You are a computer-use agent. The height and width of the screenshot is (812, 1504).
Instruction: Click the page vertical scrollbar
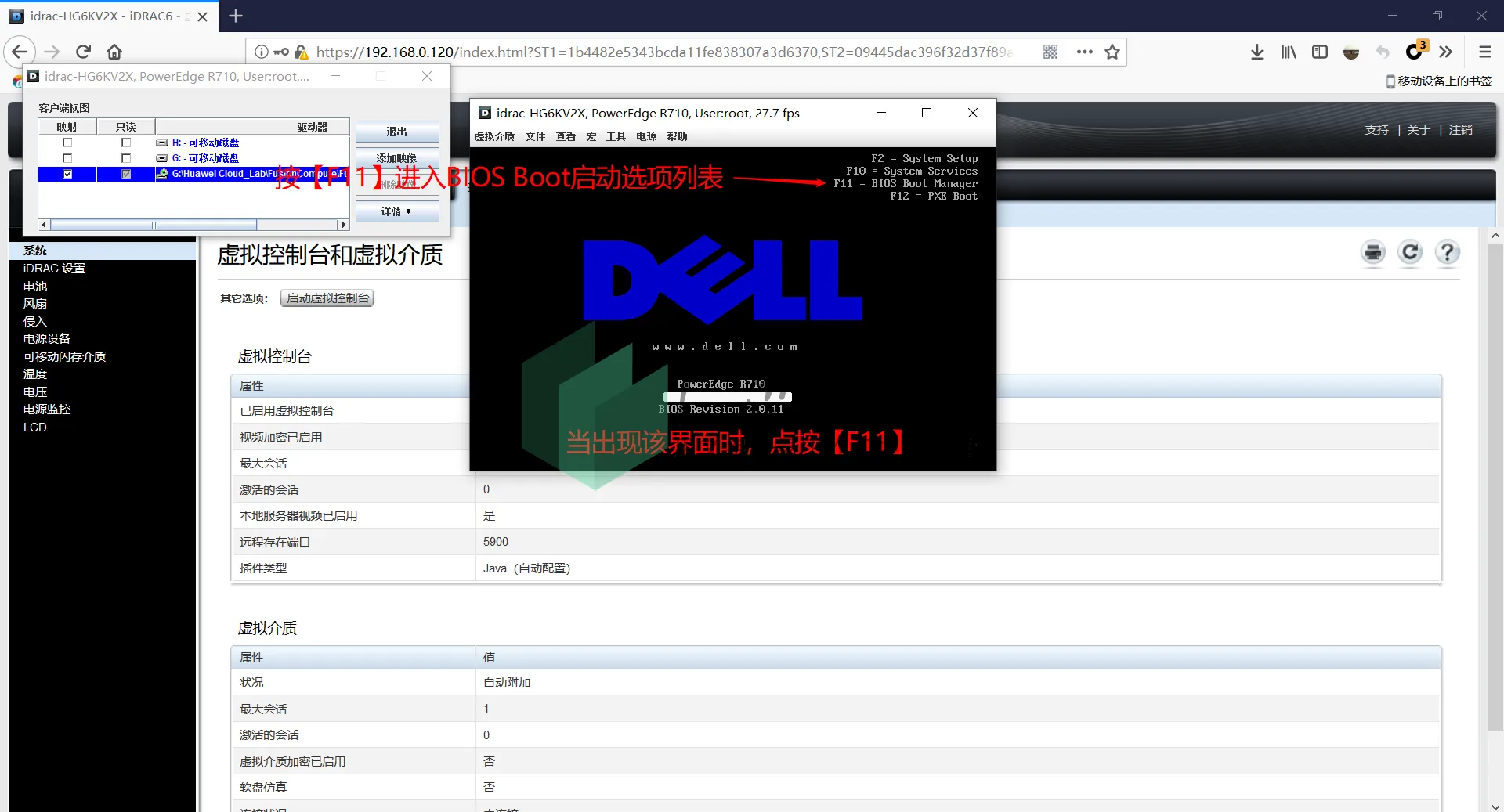tap(1495, 485)
